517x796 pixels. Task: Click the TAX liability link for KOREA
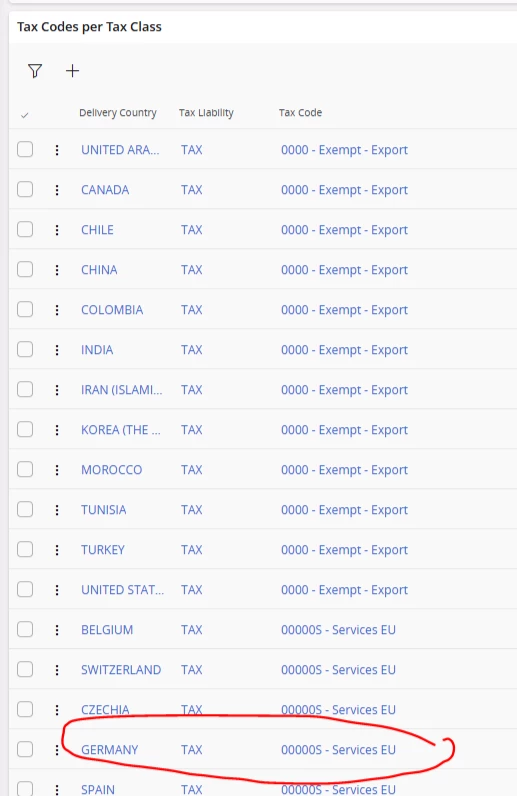point(191,430)
